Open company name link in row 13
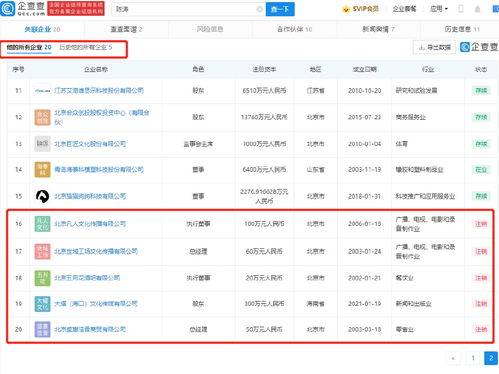 coord(90,144)
